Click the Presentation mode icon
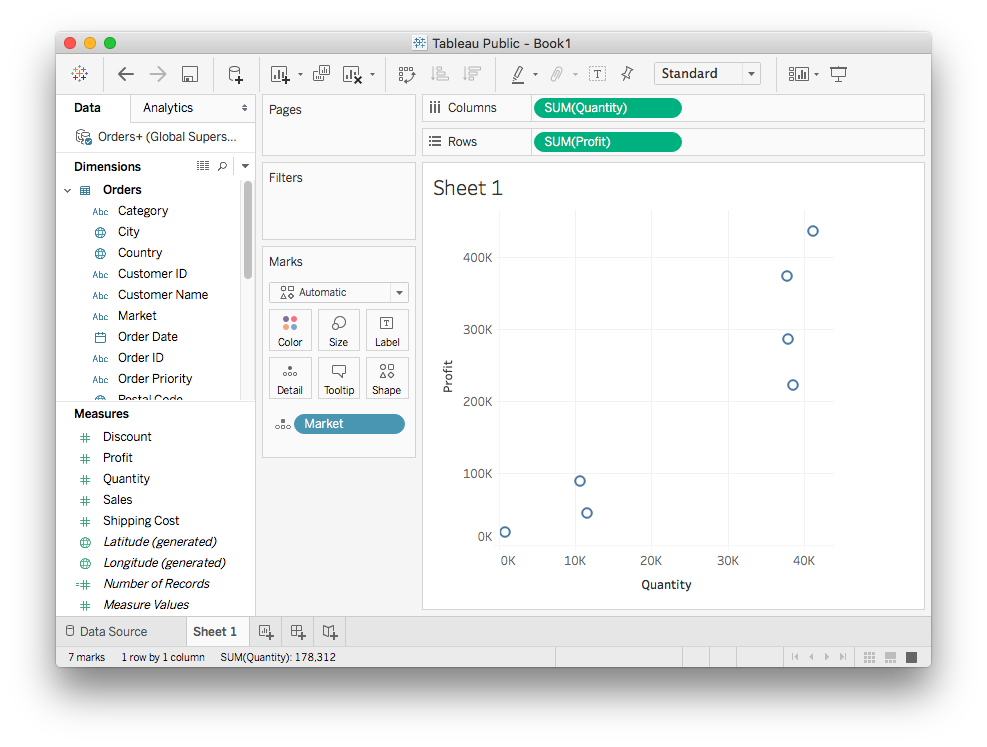 click(838, 74)
